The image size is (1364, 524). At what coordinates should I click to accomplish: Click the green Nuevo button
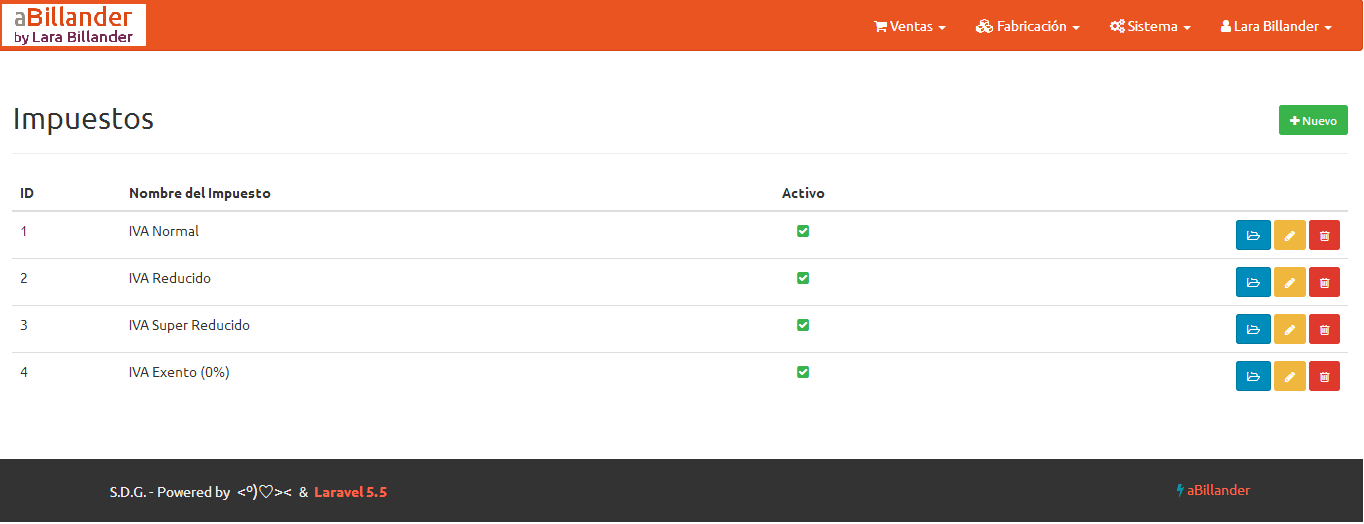(1313, 121)
